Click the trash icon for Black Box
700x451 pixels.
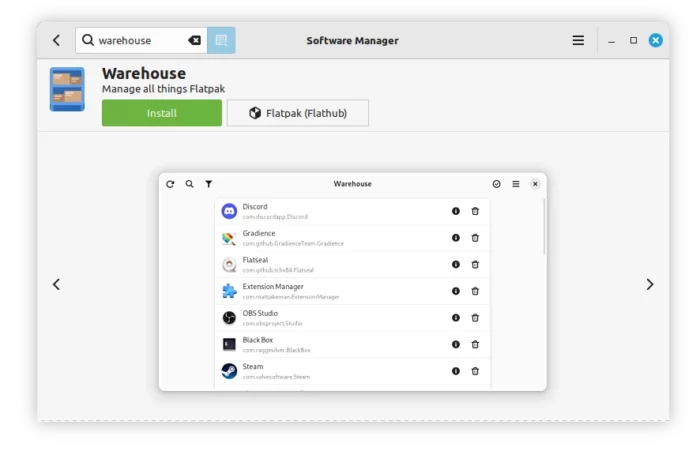(475, 344)
